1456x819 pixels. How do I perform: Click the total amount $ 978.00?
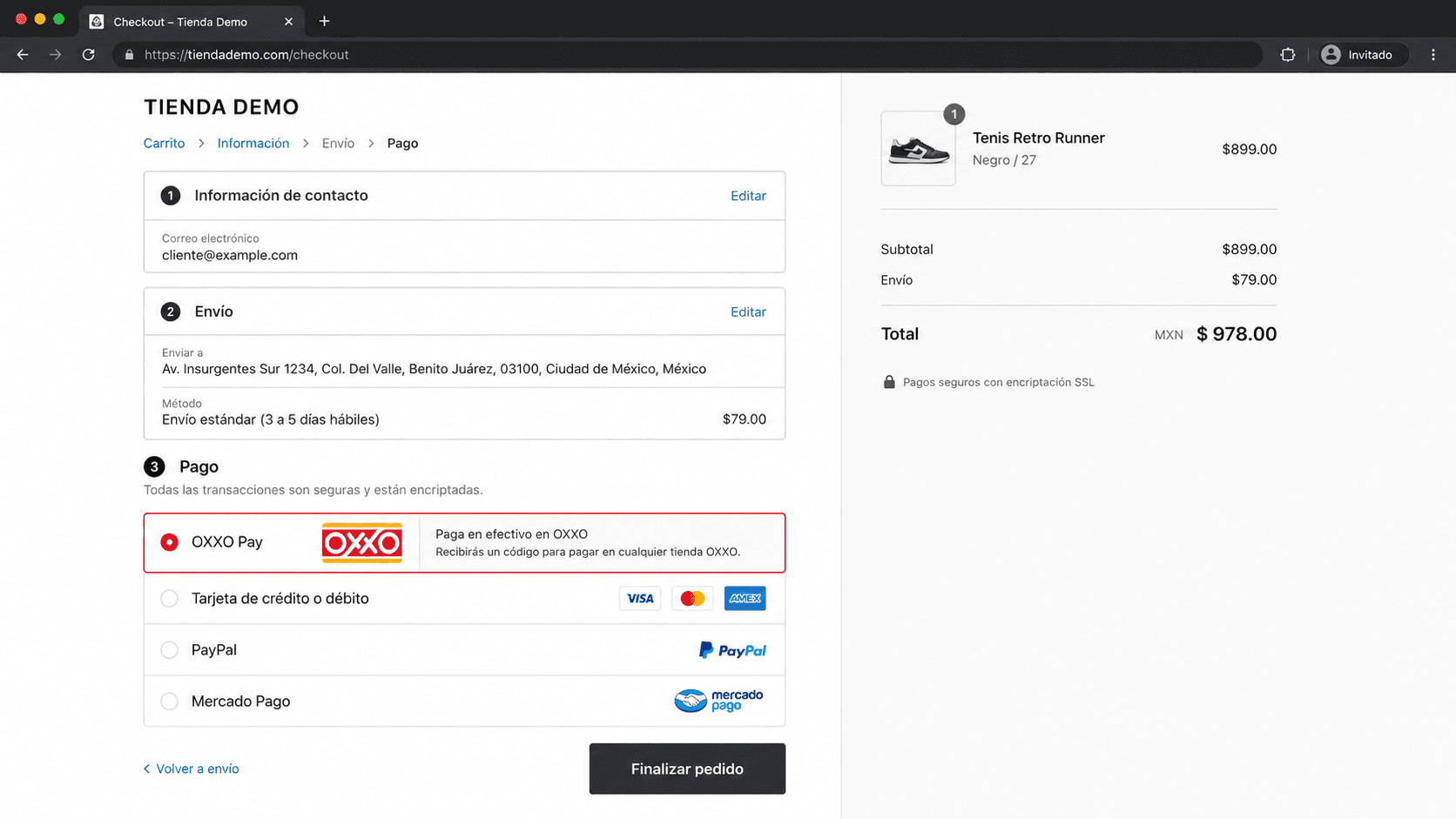pos(1237,334)
